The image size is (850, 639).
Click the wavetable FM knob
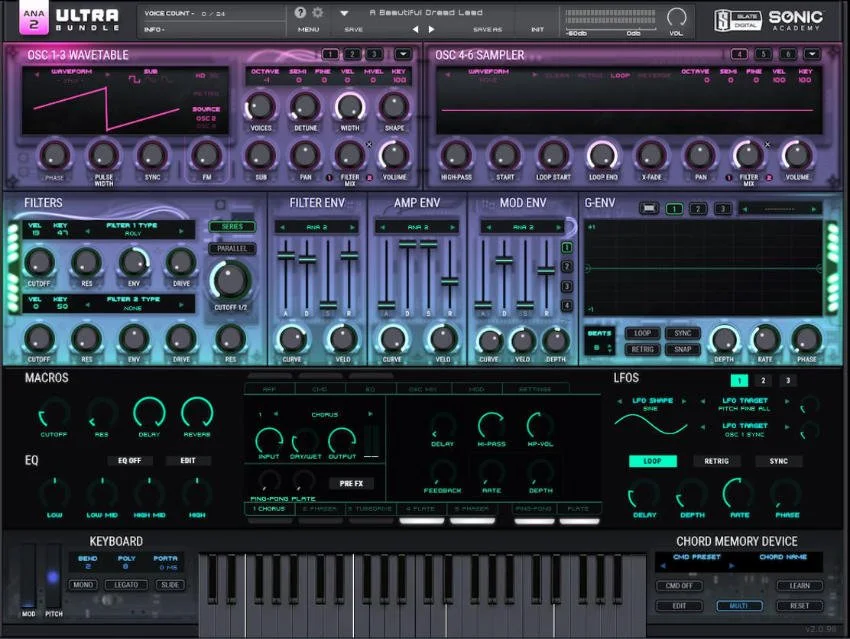coord(207,156)
